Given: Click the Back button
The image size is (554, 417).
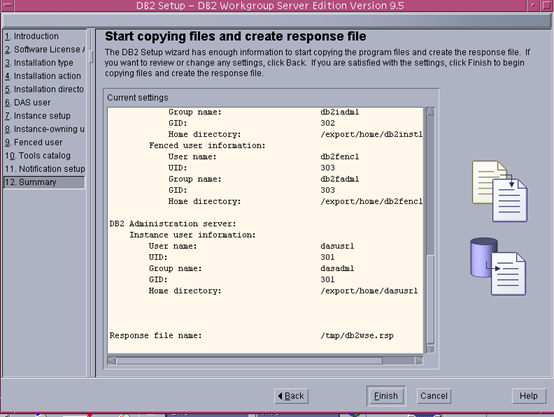Looking at the screenshot, I should (x=291, y=396).
